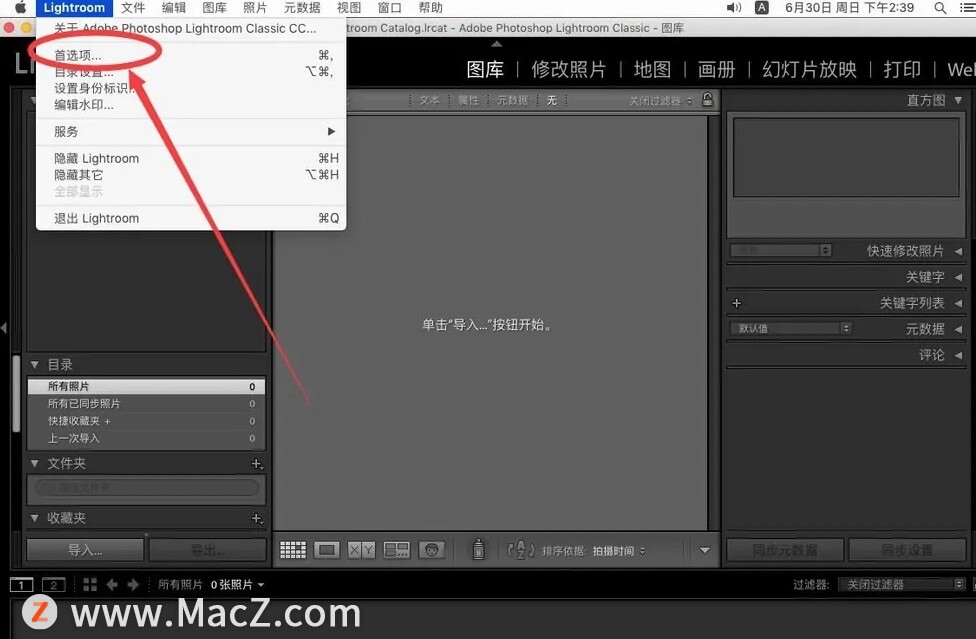Select 所有已同步照片 in catalog
976x639 pixels.
point(146,403)
